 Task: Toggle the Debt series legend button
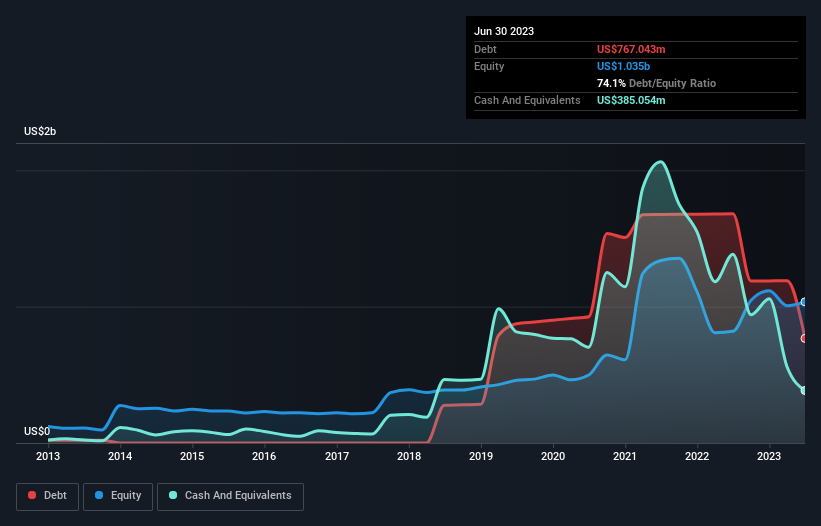[48, 496]
